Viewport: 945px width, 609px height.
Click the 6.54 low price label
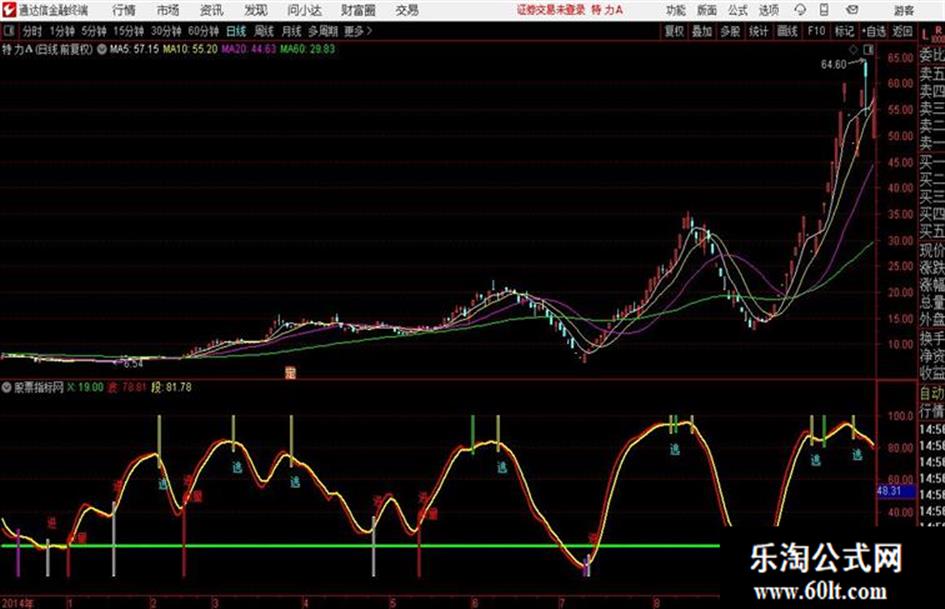click(133, 364)
